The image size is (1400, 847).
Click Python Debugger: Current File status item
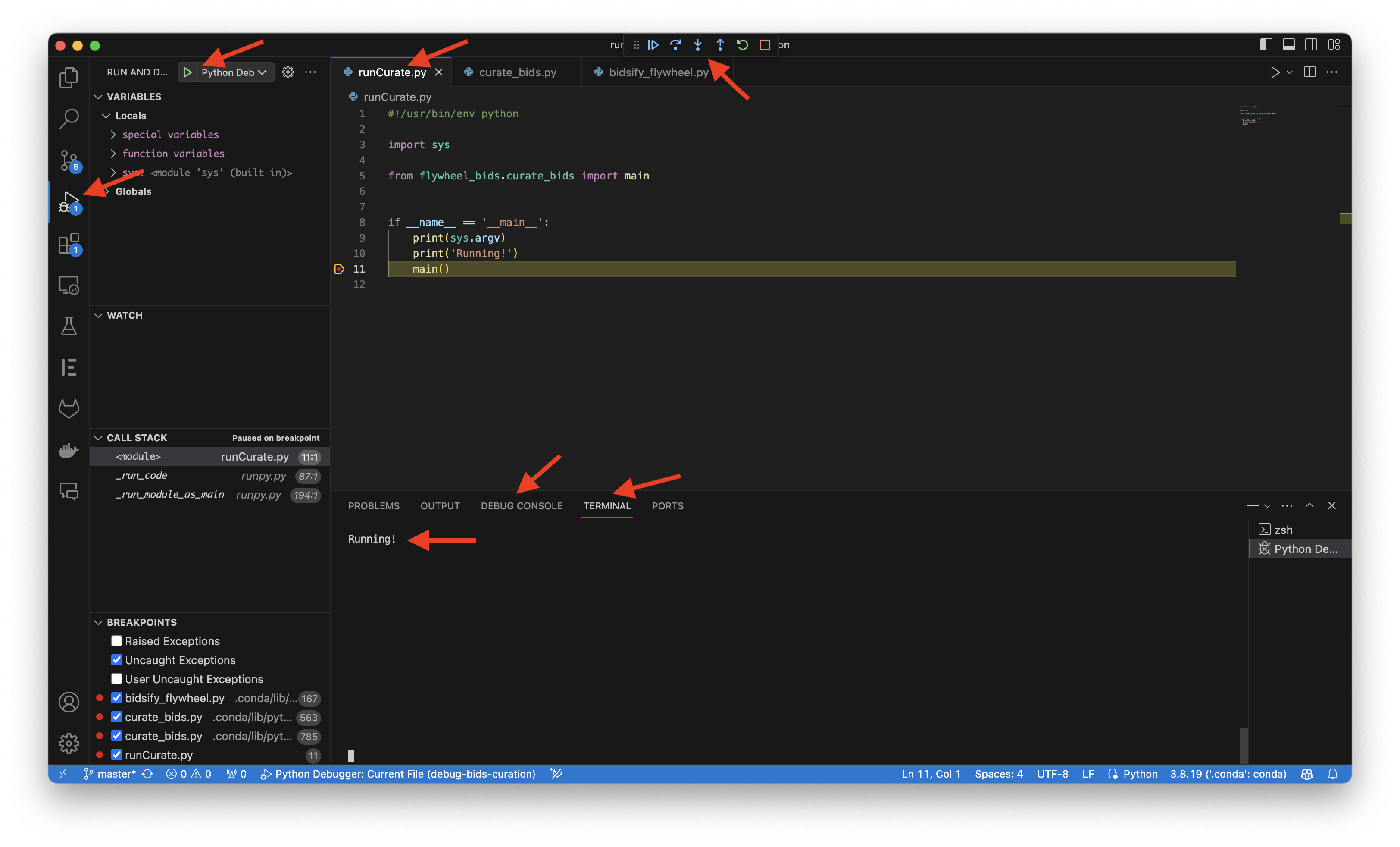click(x=398, y=774)
